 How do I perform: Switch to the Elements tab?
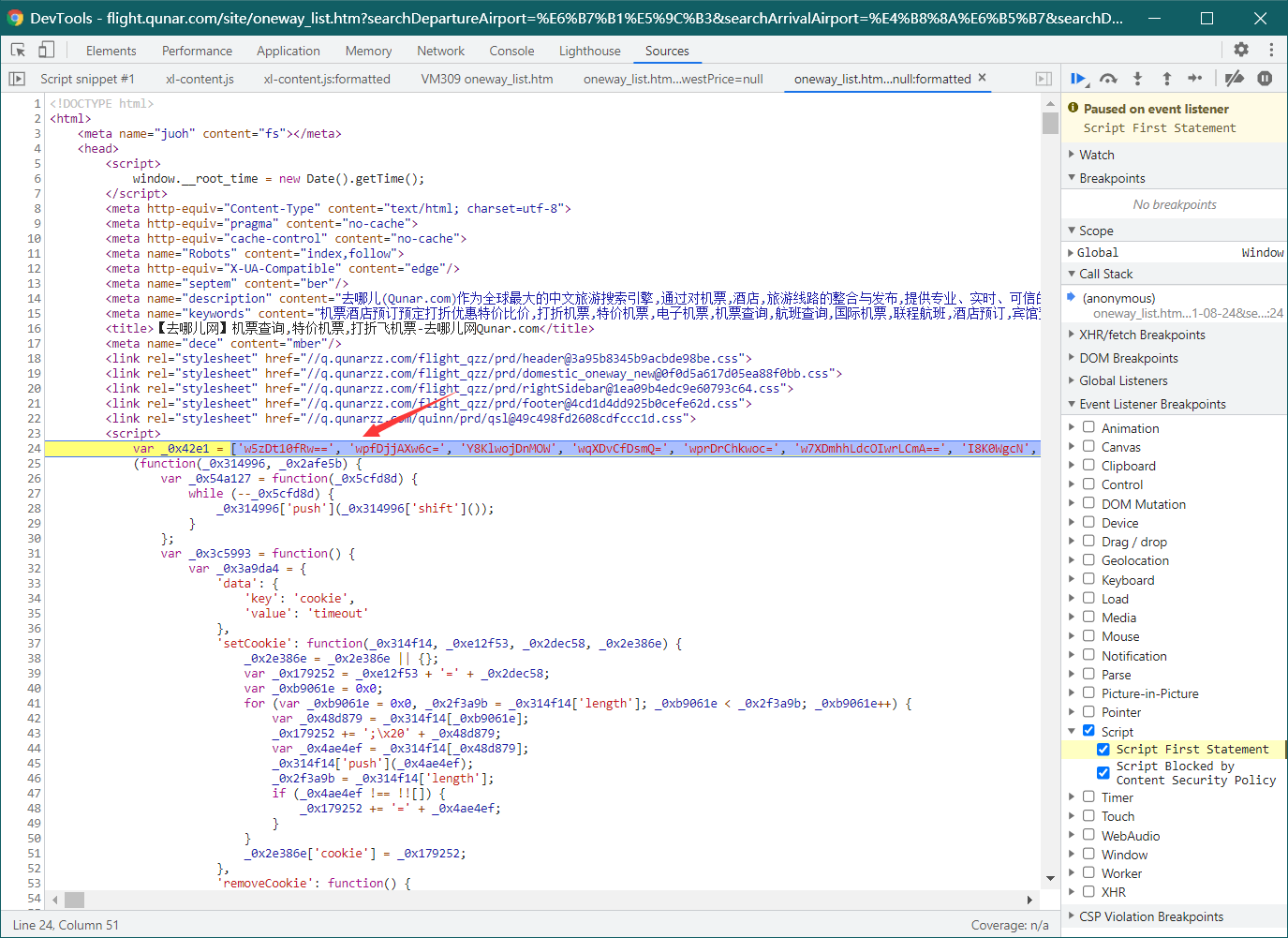point(111,51)
